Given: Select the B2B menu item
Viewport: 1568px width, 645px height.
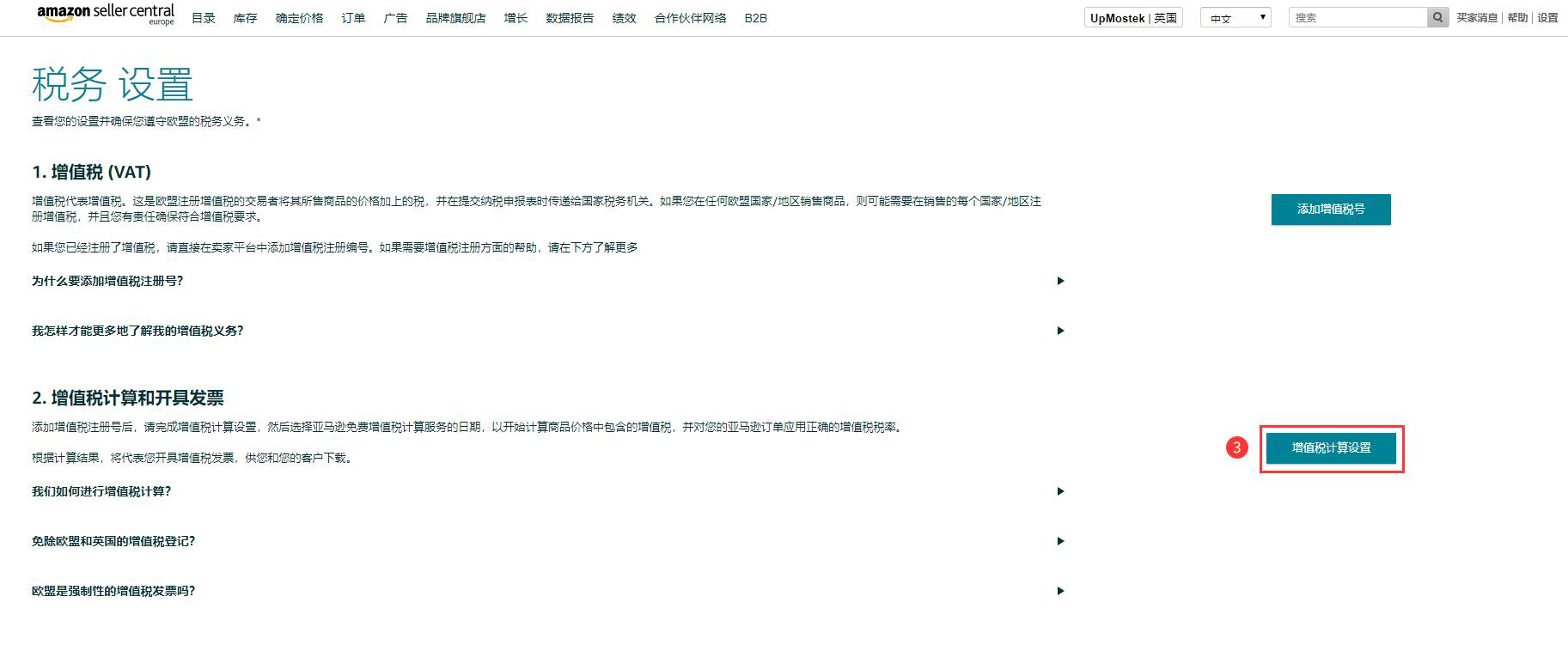Looking at the screenshot, I should click(x=755, y=18).
